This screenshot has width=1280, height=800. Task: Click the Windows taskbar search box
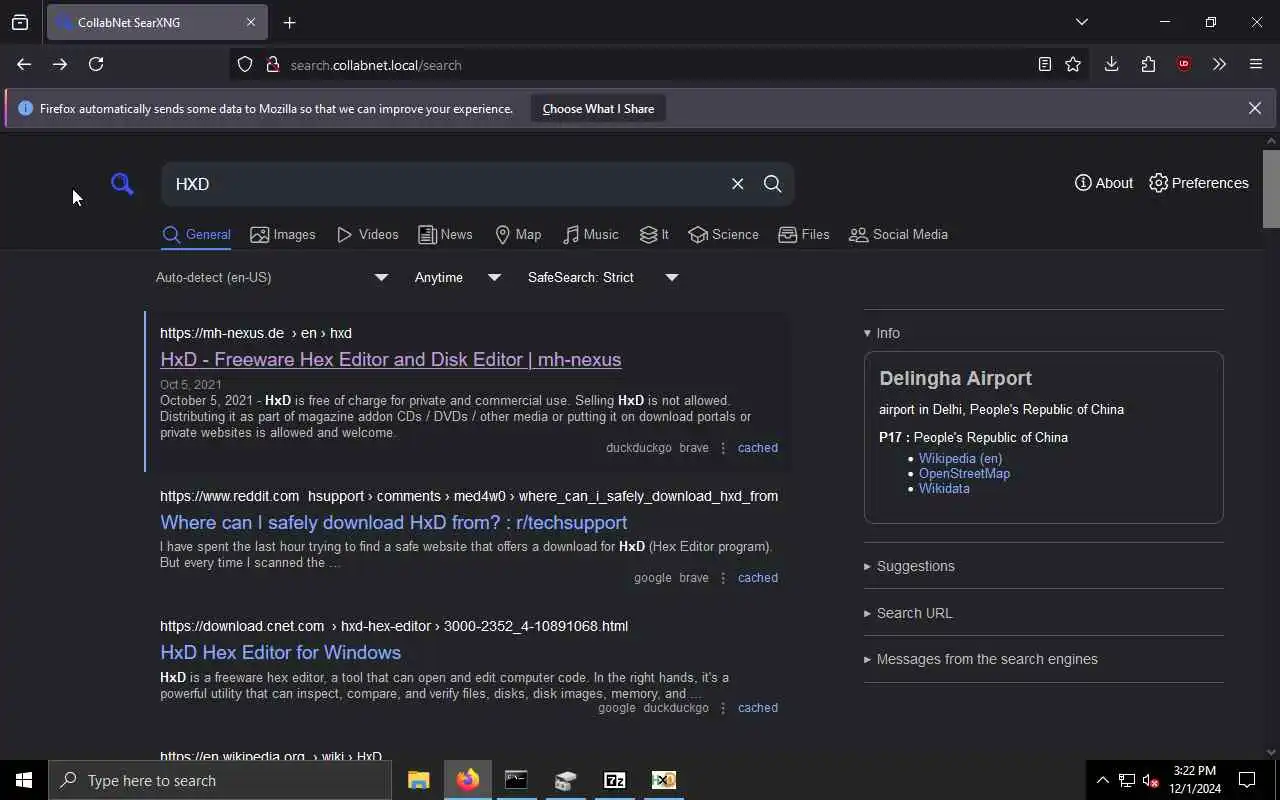tap(220, 780)
